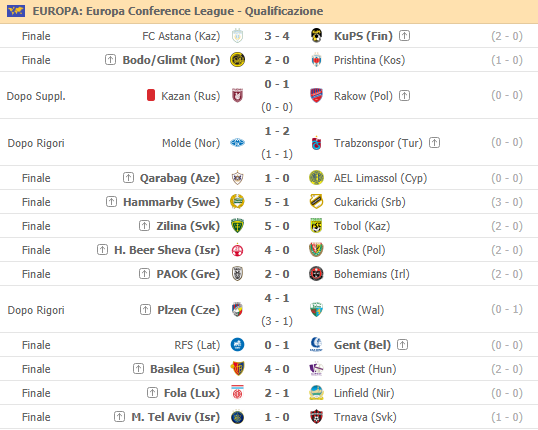This screenshot has width=538, height=430.
Task: Open the Qarabag (Aze) team name
Action: 179,178
